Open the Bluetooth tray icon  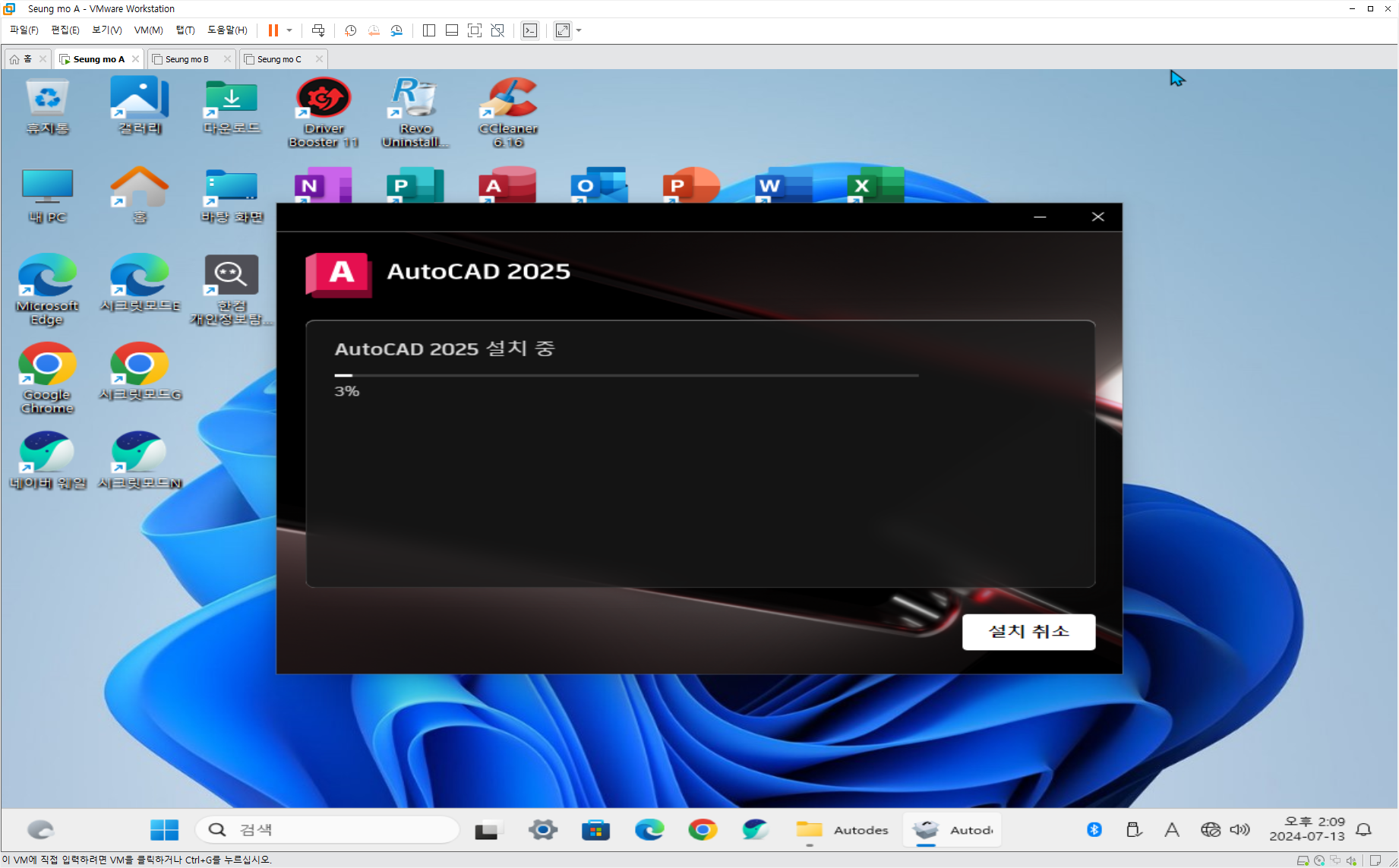coord(1094,830)
